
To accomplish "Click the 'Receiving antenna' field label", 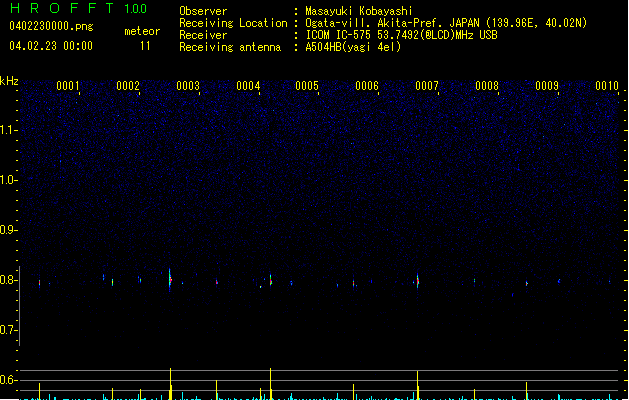I will (230, 47).
